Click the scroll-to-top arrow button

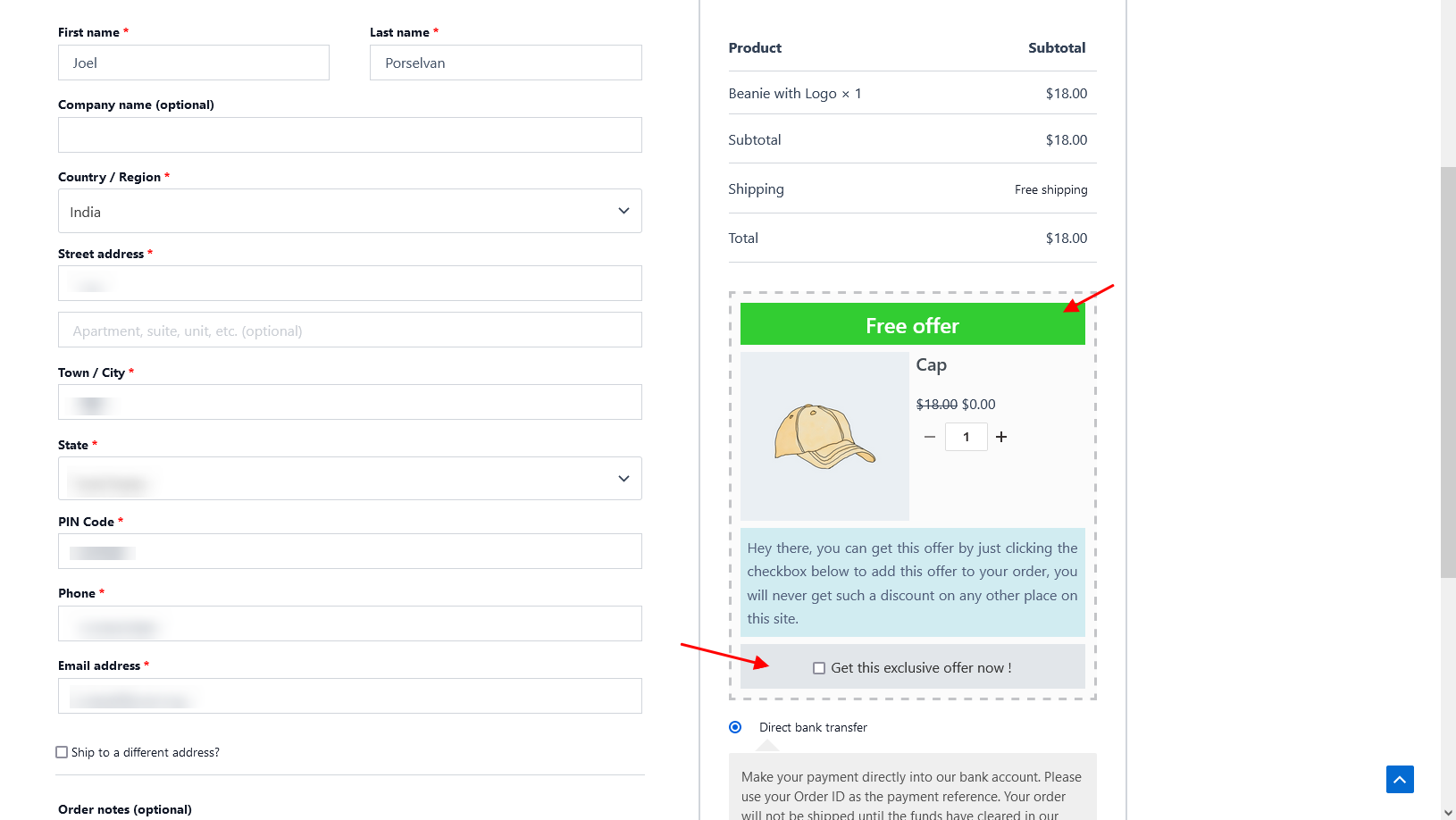coord(1400,779)
